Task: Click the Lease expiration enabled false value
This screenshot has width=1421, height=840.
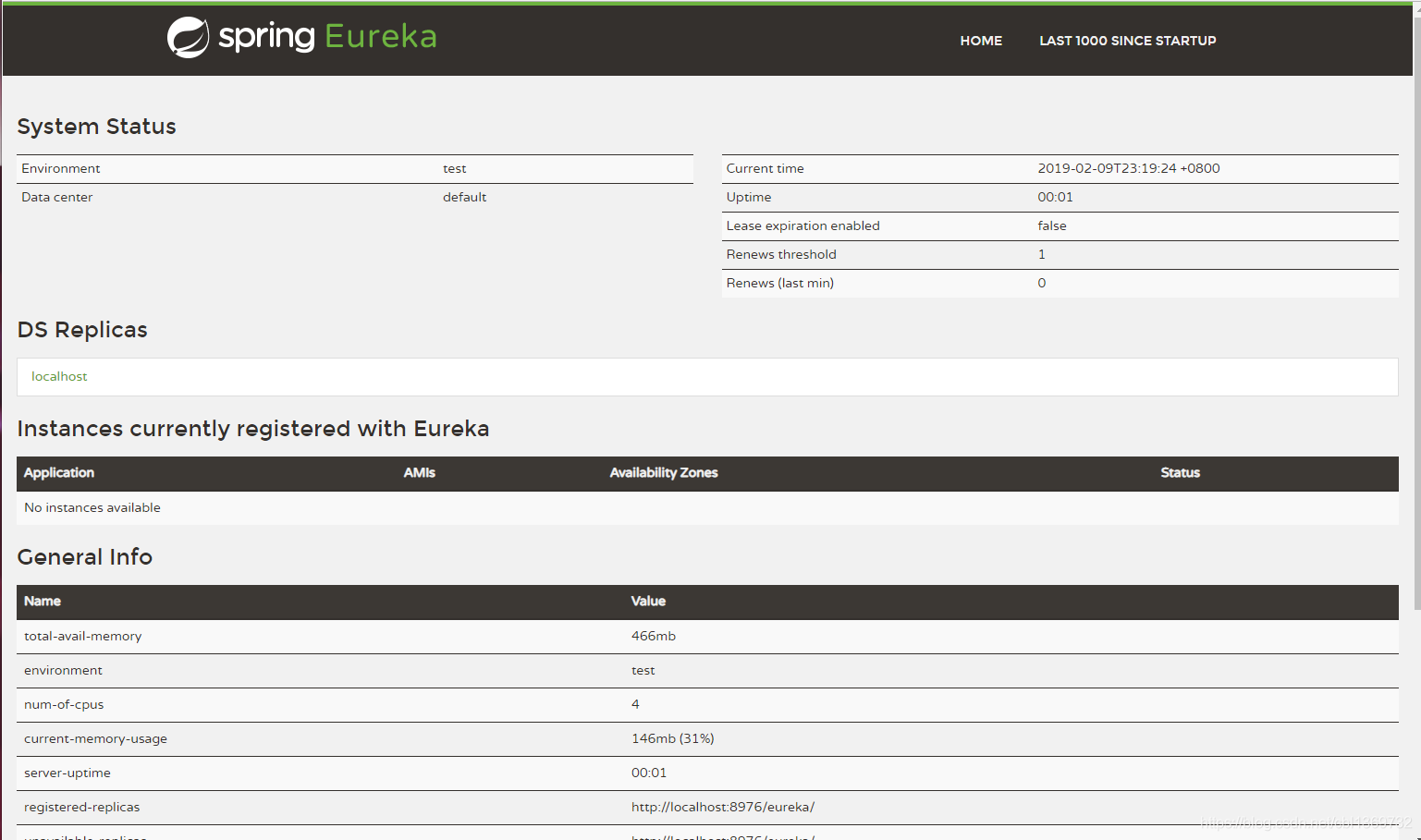Action: pyautogui.click(x=1051, y=225)
